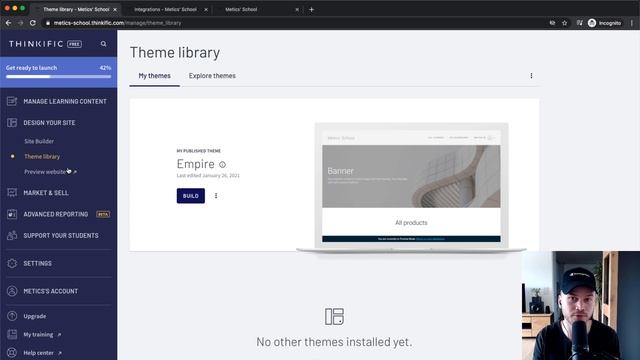Open the three-dot menu beside Build

[216, 196]
